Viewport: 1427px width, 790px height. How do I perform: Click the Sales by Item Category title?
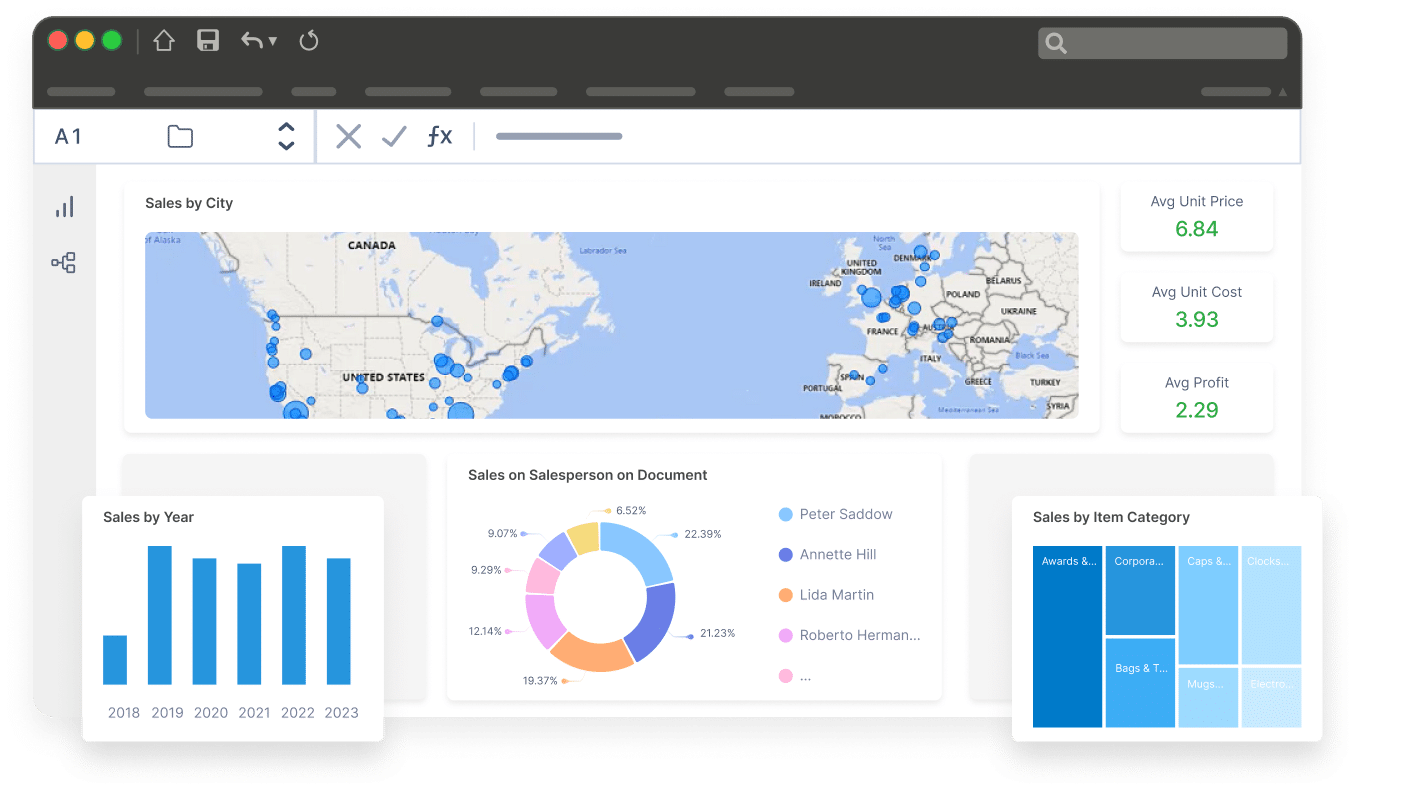[x=1111, y=517]
